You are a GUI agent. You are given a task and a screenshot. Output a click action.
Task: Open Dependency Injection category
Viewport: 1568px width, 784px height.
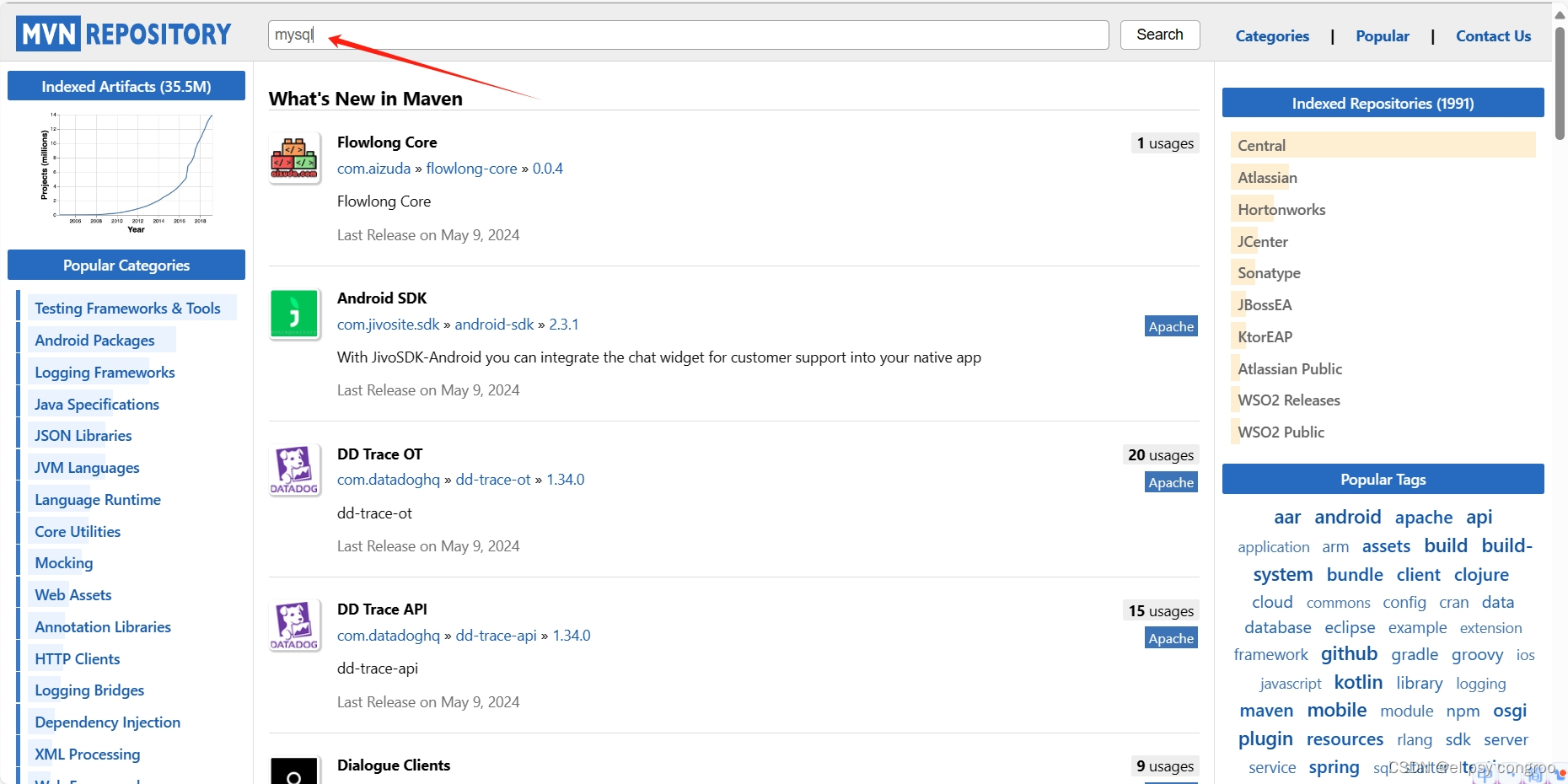[108, 722]
